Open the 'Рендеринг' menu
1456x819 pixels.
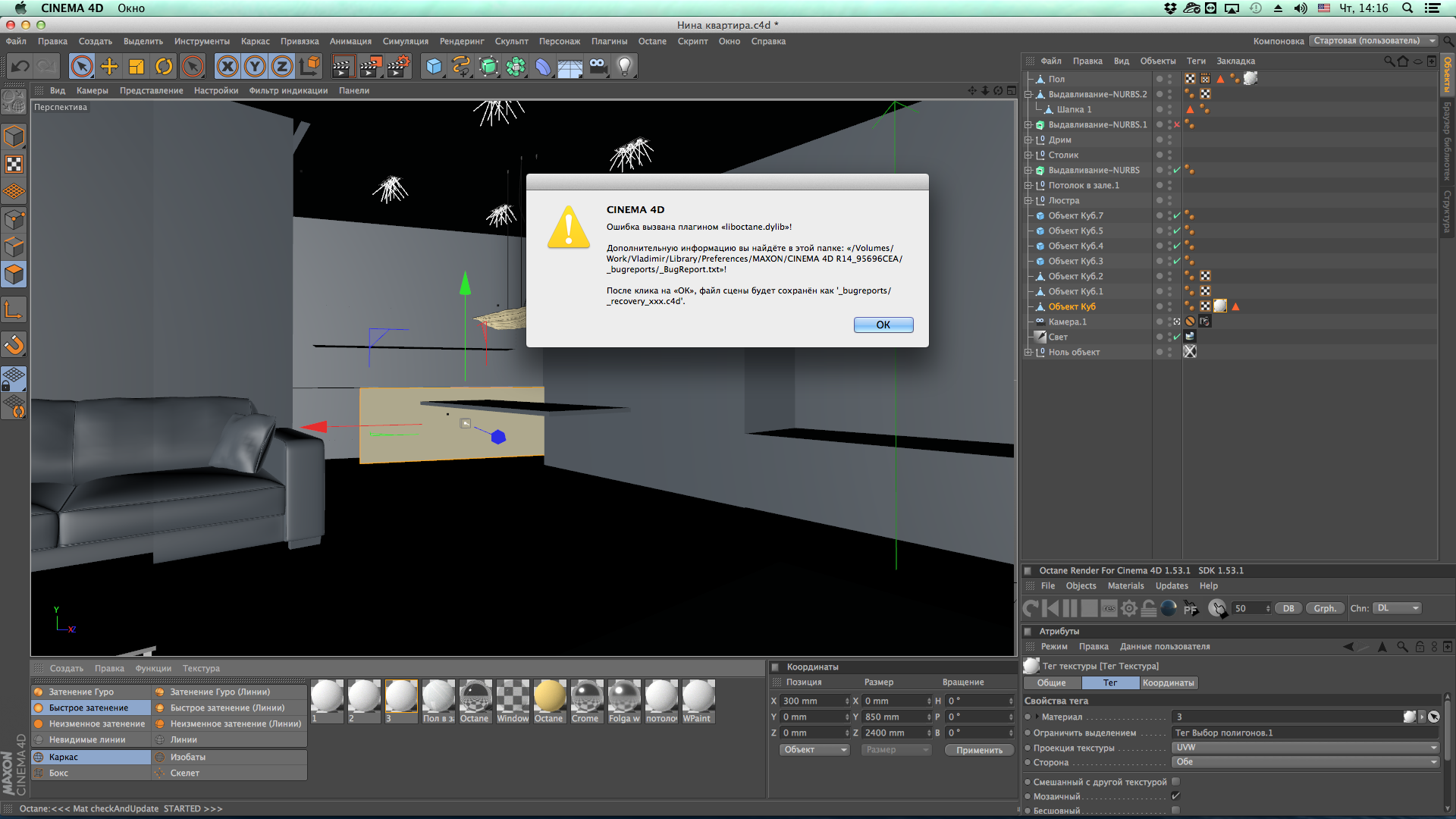(461, 42)
